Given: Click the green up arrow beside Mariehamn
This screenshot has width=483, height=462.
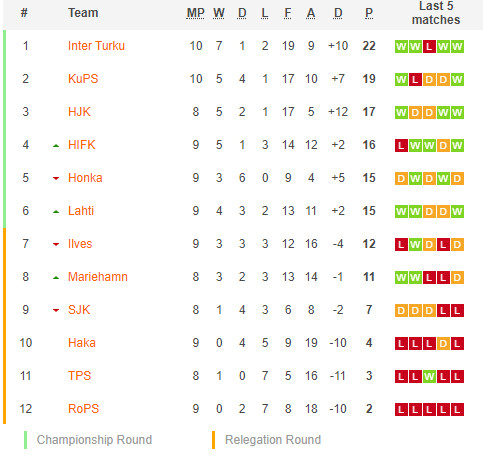Looking at the screenshot, I should (x=56, y=278).
